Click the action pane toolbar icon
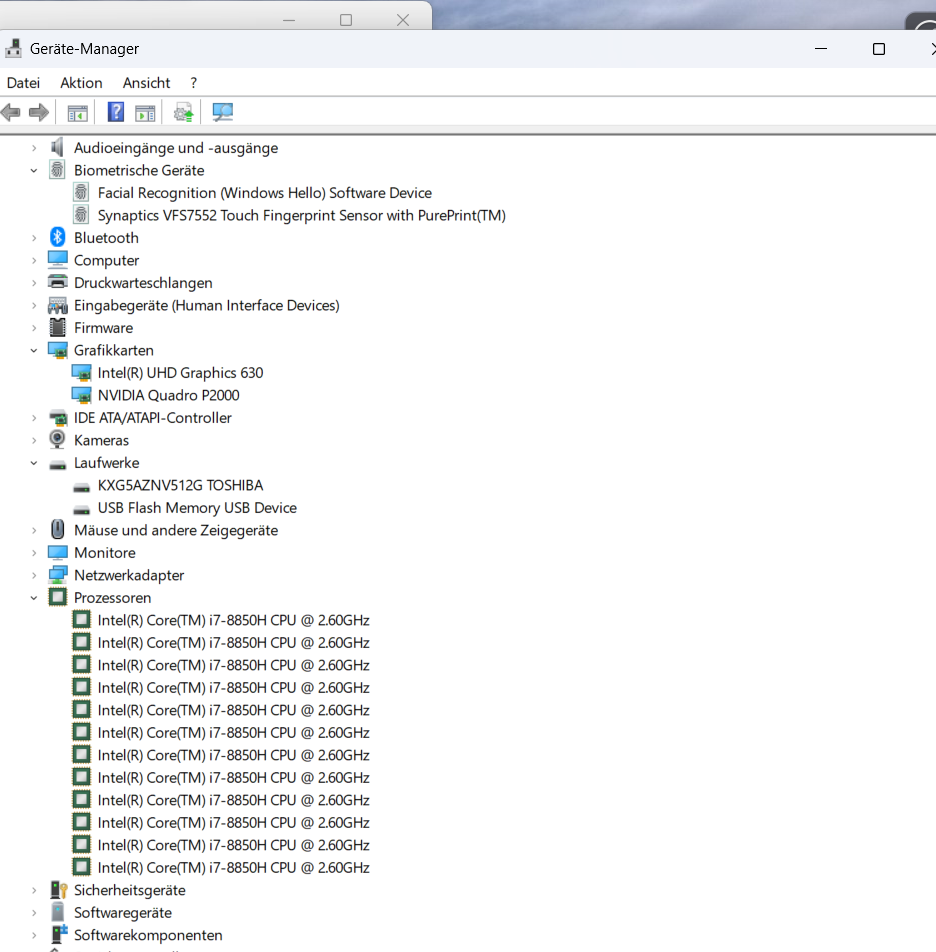The height and width of the screenshot is (952, 936). coord(145,113)
